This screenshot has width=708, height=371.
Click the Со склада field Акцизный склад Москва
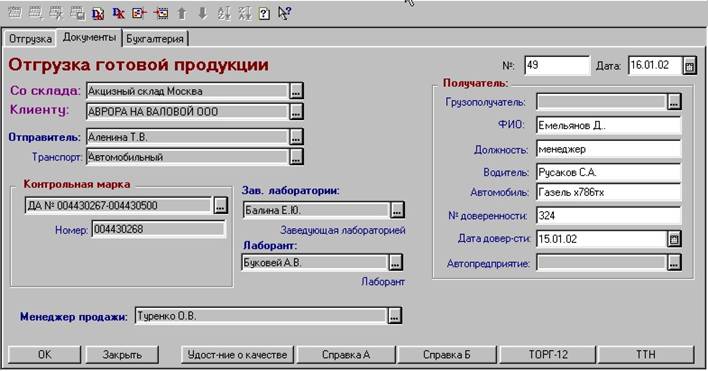(x=187, y=91)
